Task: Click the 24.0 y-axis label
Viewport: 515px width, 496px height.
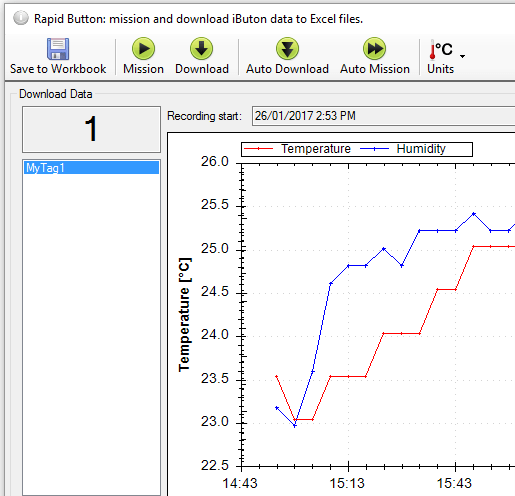Action: [215, 334]
